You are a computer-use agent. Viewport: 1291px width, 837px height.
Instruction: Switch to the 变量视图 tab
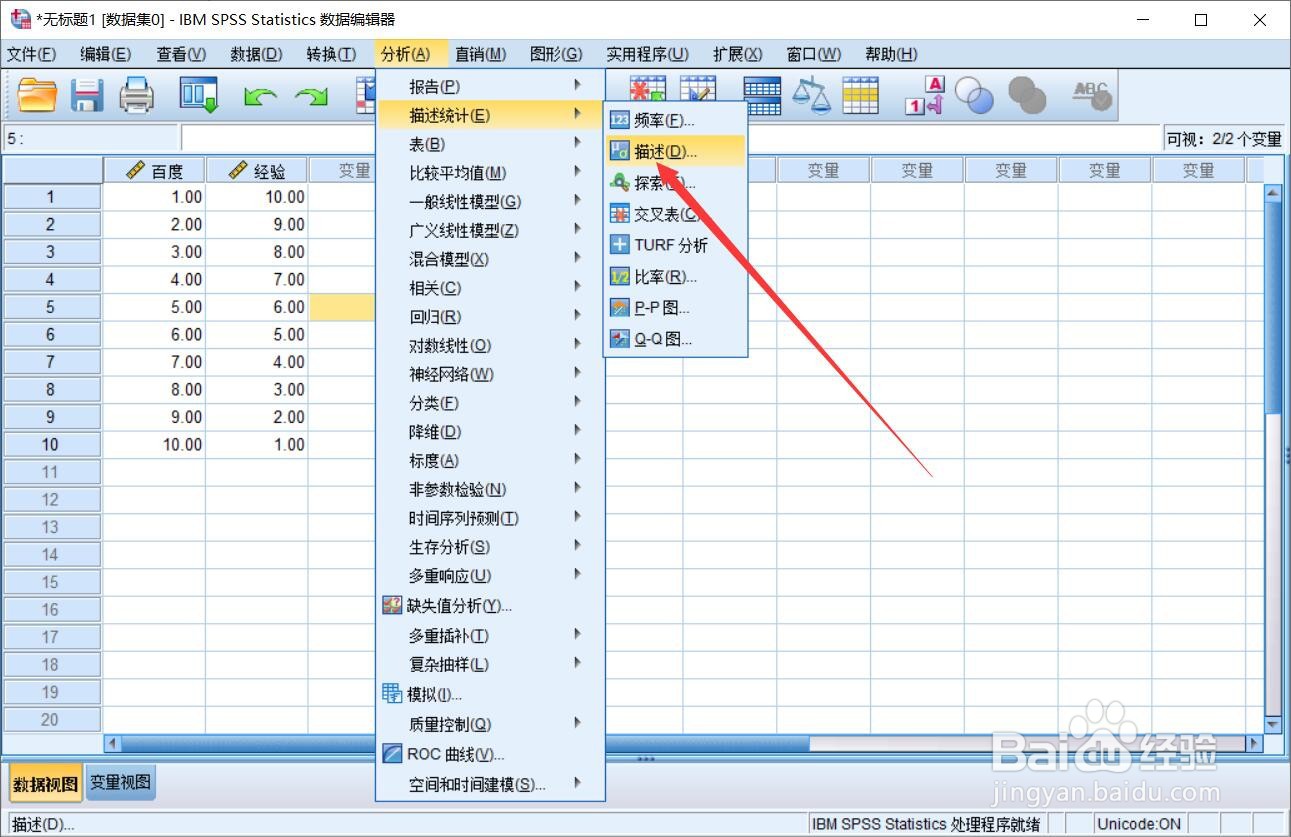tap(121, 783)
